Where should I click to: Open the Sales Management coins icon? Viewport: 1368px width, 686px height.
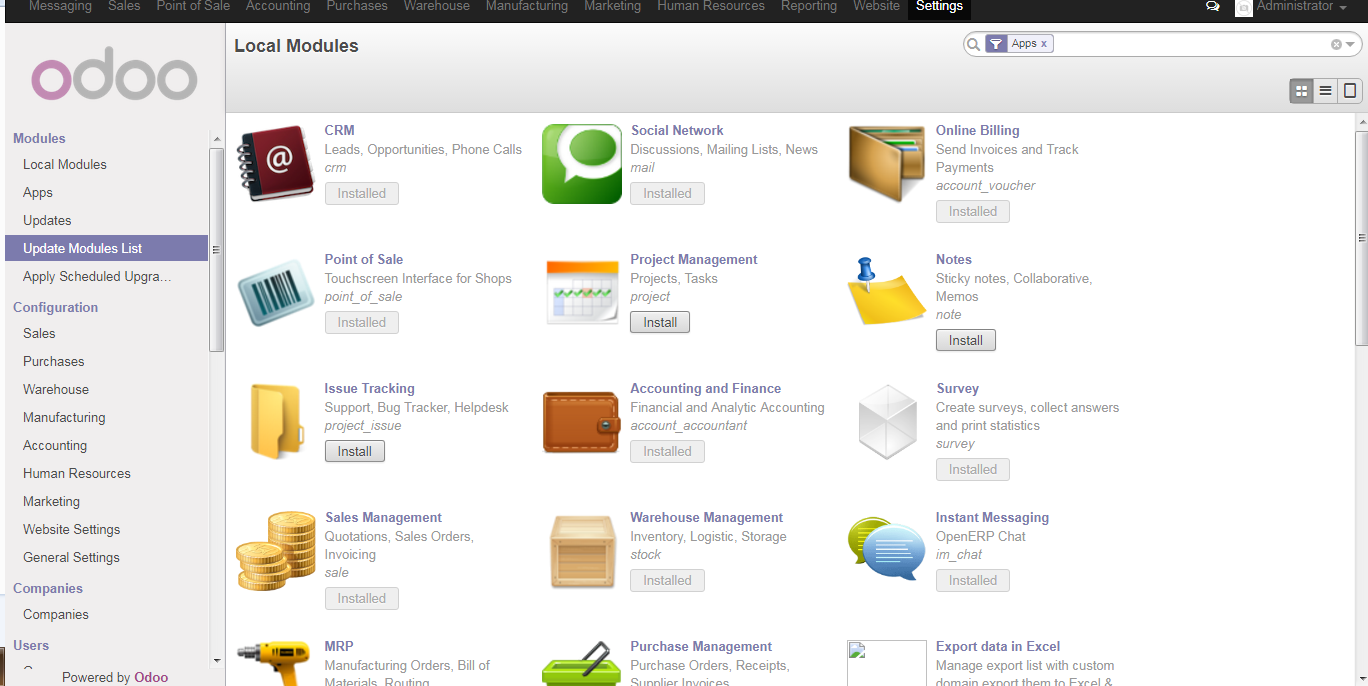coord(276,551)
